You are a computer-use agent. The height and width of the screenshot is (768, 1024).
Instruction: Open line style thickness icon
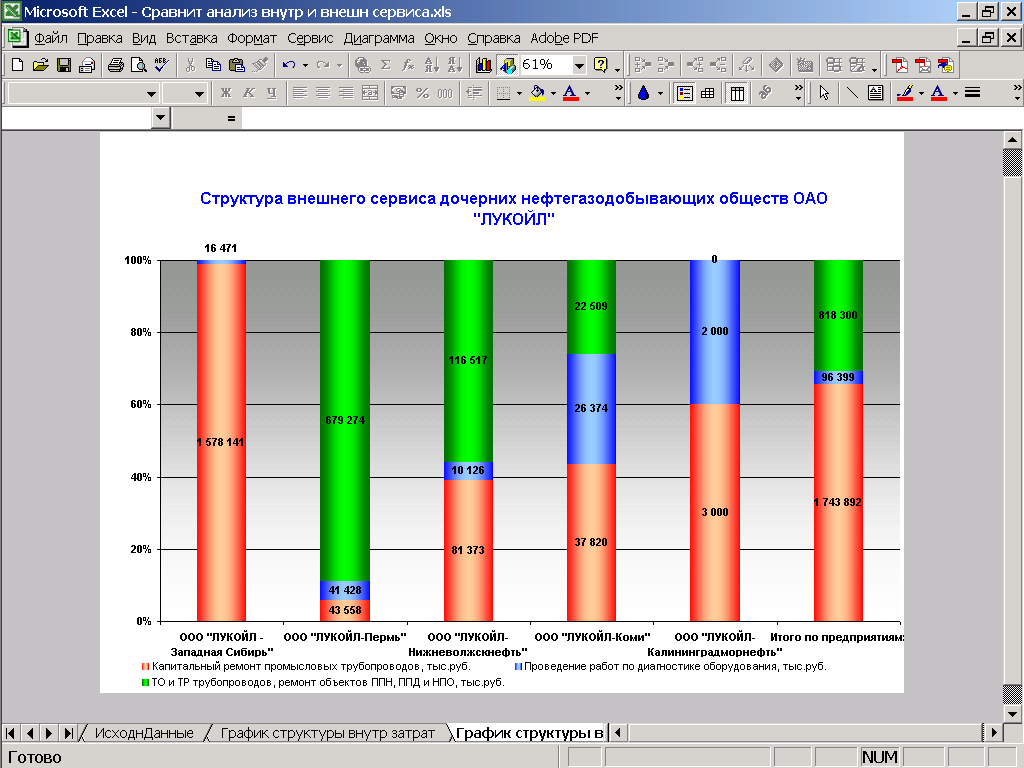click(972, 93)
